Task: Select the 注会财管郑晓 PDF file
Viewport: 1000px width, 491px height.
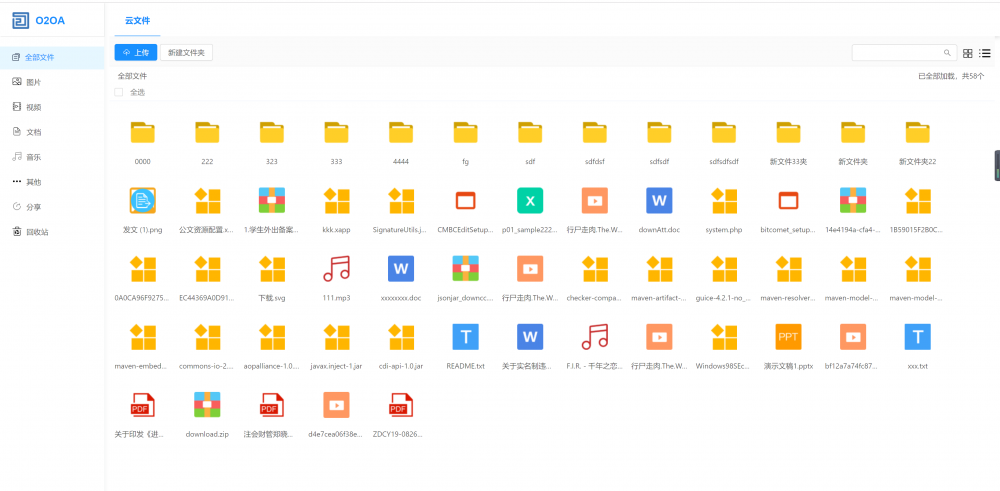Action: coord(272,405)
